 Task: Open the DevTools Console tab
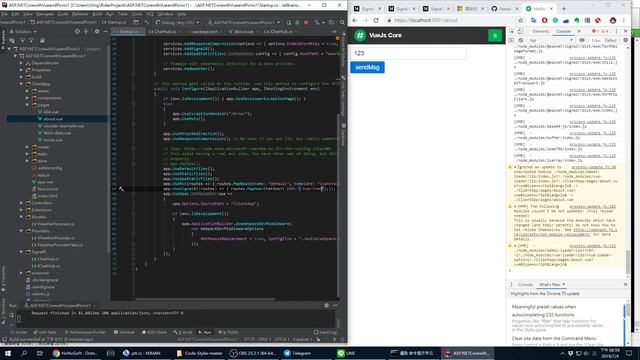click(x=563, y=31)
